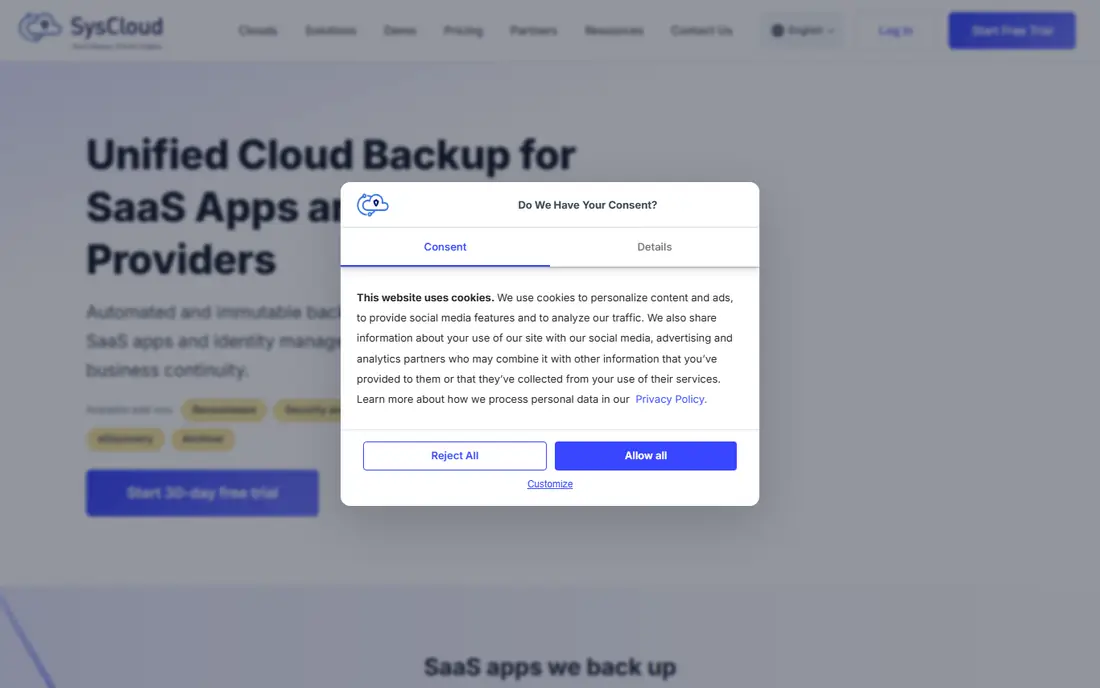Click the Start Free Trial header button
Viewport: 1100px width, 688px height.
1012,31
